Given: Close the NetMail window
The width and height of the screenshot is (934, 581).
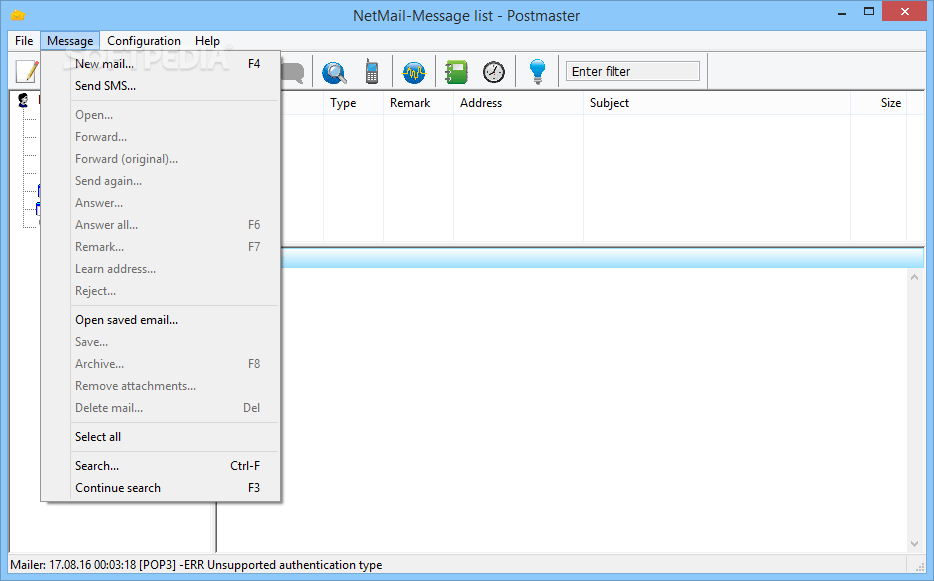Looking at the screenshot, I should (x=904, y=12).
